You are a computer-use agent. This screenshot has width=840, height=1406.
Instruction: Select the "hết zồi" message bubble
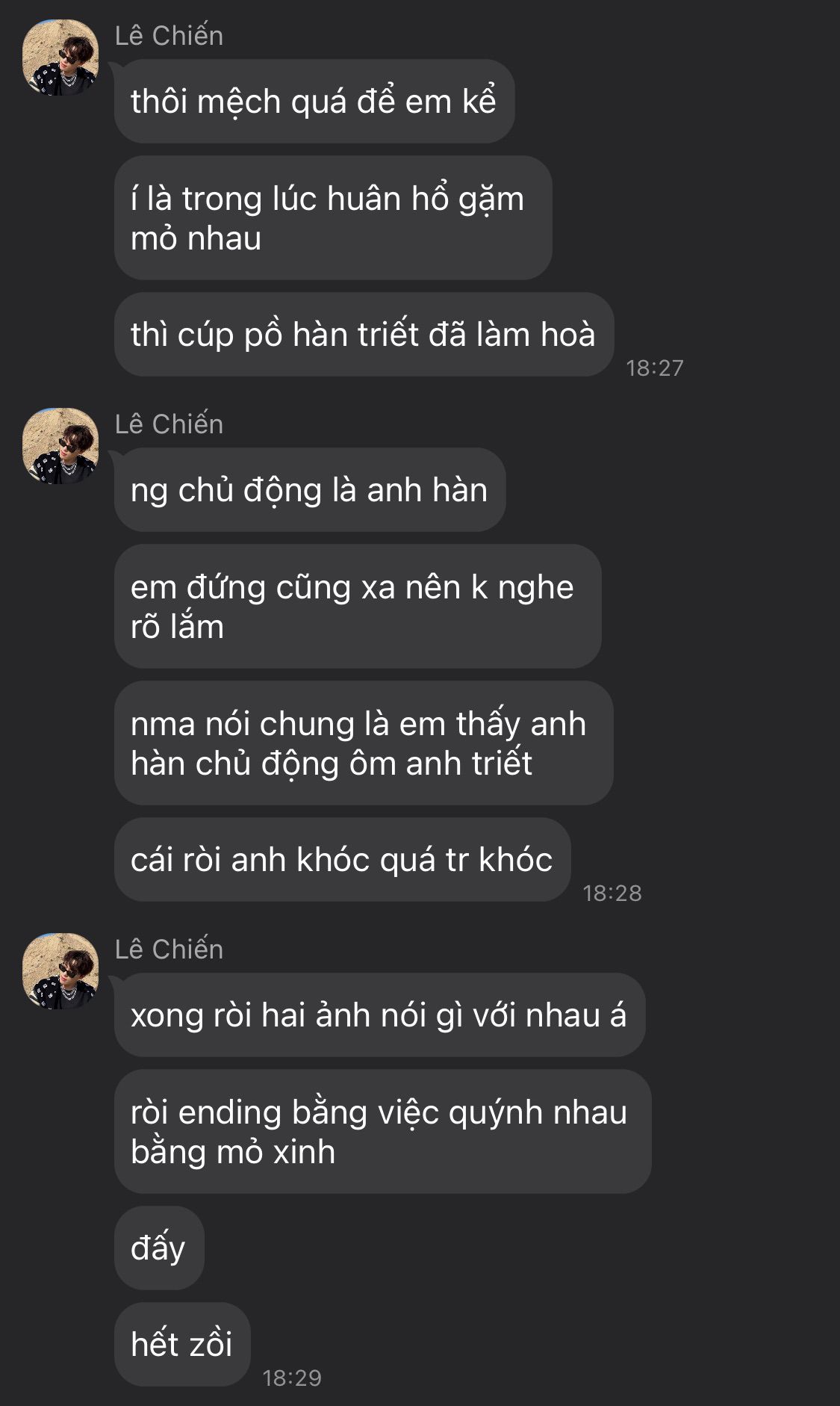[182, 1345]
